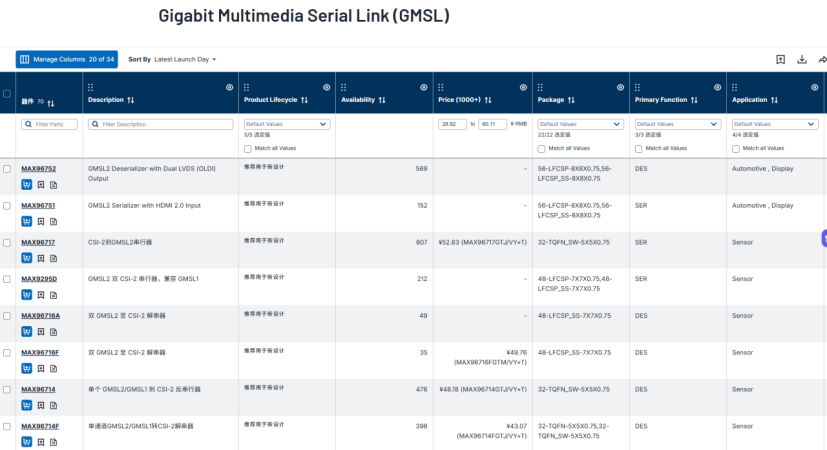Open MAX96717 datasheet document icon

coord(53,258)
